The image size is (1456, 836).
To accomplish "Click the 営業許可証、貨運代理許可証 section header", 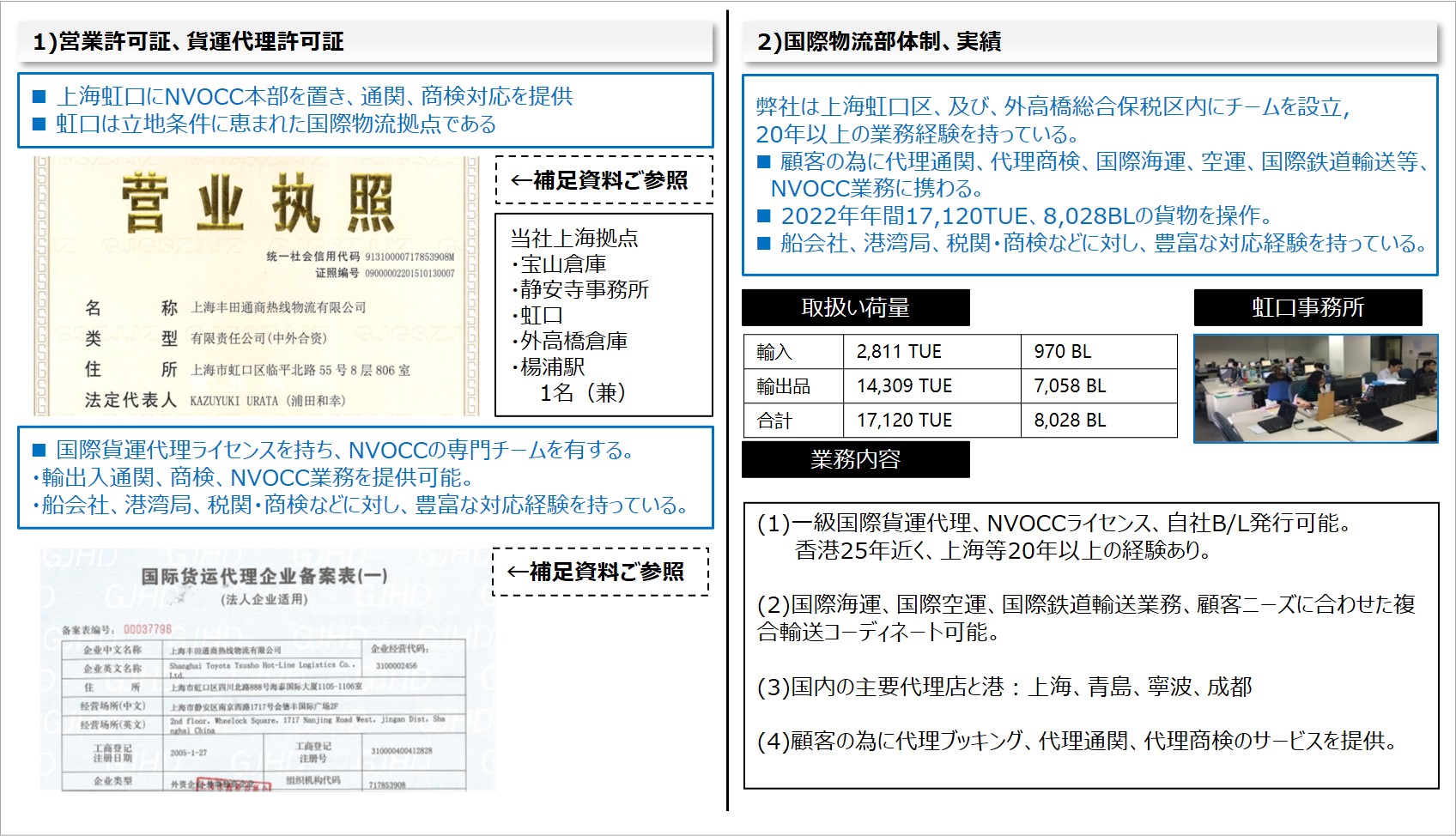I will 189,41.
